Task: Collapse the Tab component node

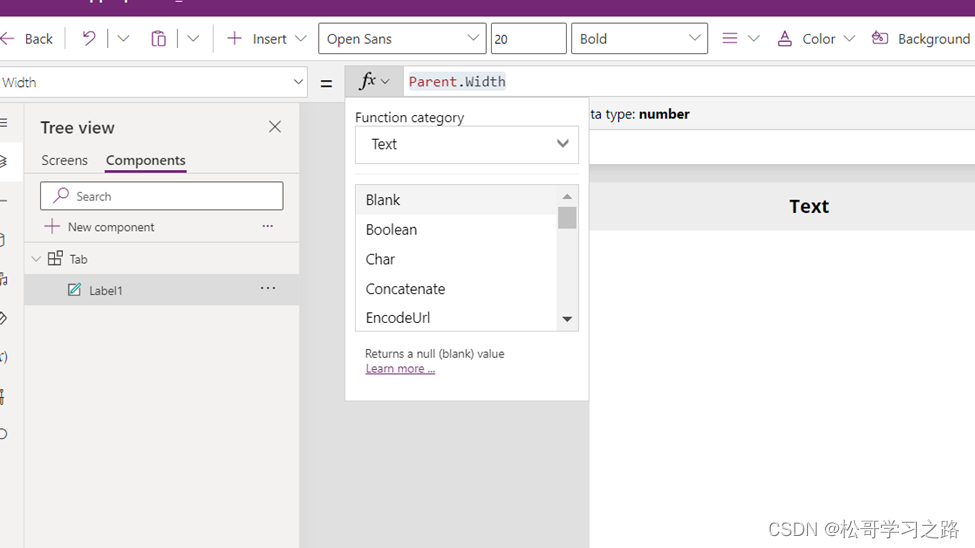Action: [x=35, y=259]
